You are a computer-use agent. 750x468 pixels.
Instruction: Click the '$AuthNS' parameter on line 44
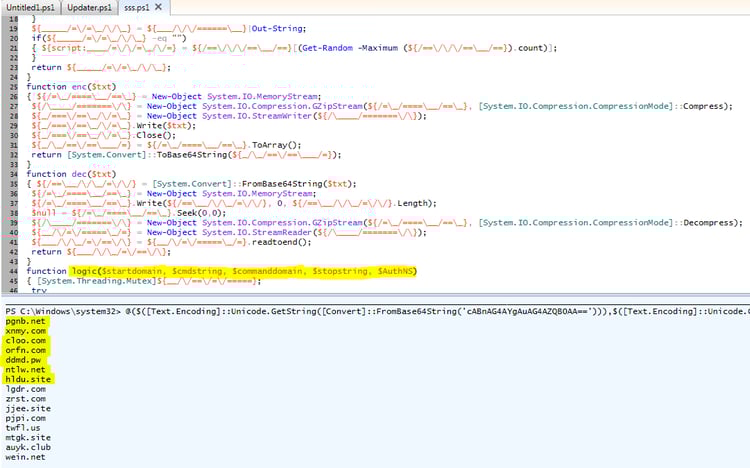(x=395, y=271)
